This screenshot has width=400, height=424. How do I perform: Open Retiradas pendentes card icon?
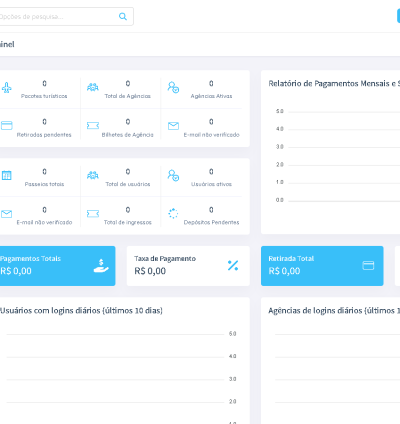click(7, 126)
